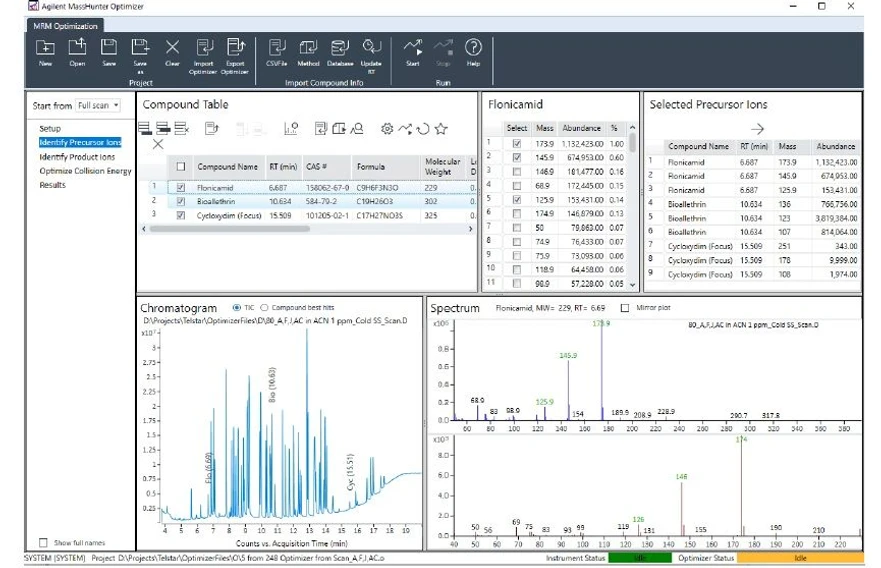
Task: Click the Save as icon
Action: tap(140, 47)
